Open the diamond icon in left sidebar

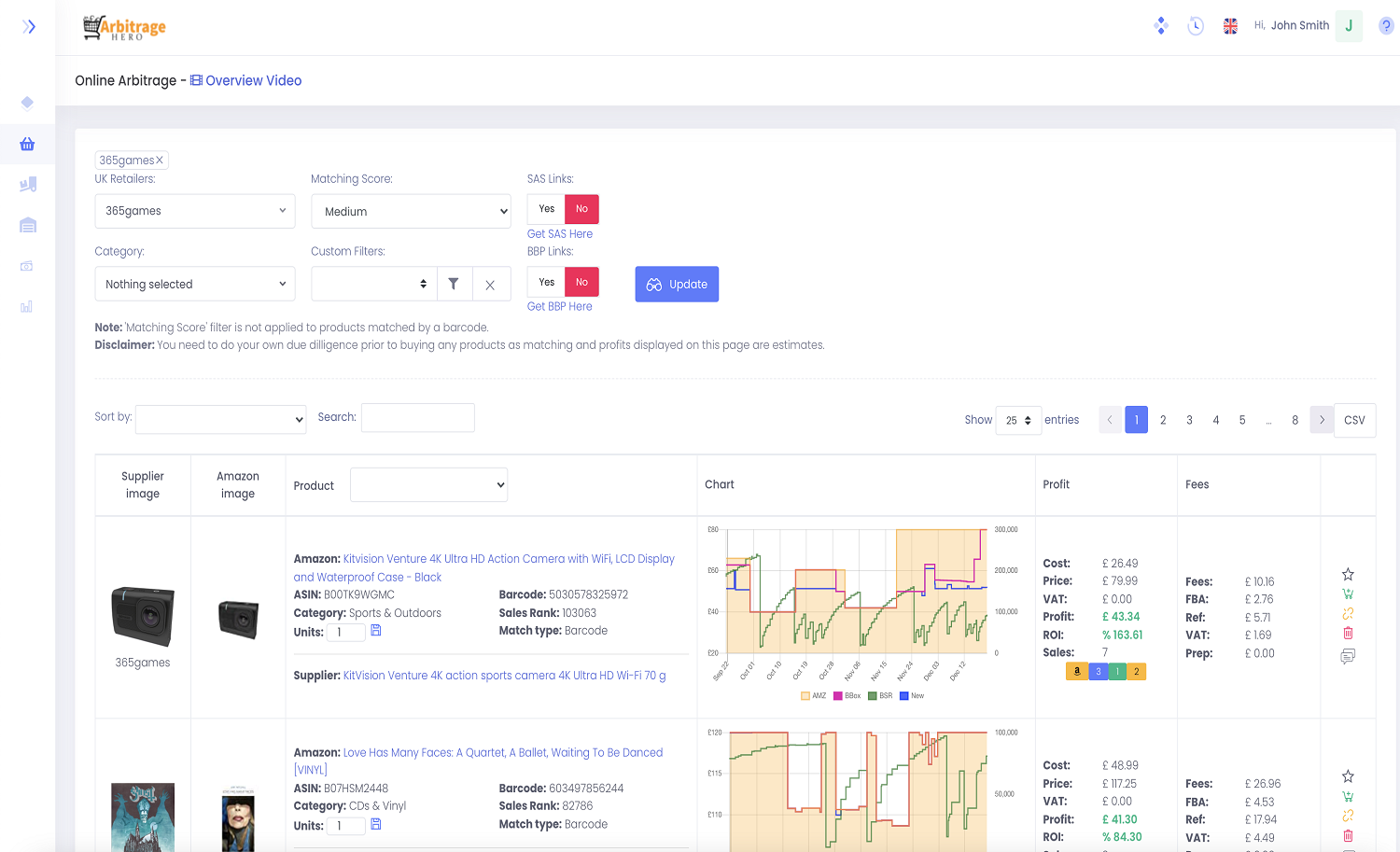click(27, 103)
